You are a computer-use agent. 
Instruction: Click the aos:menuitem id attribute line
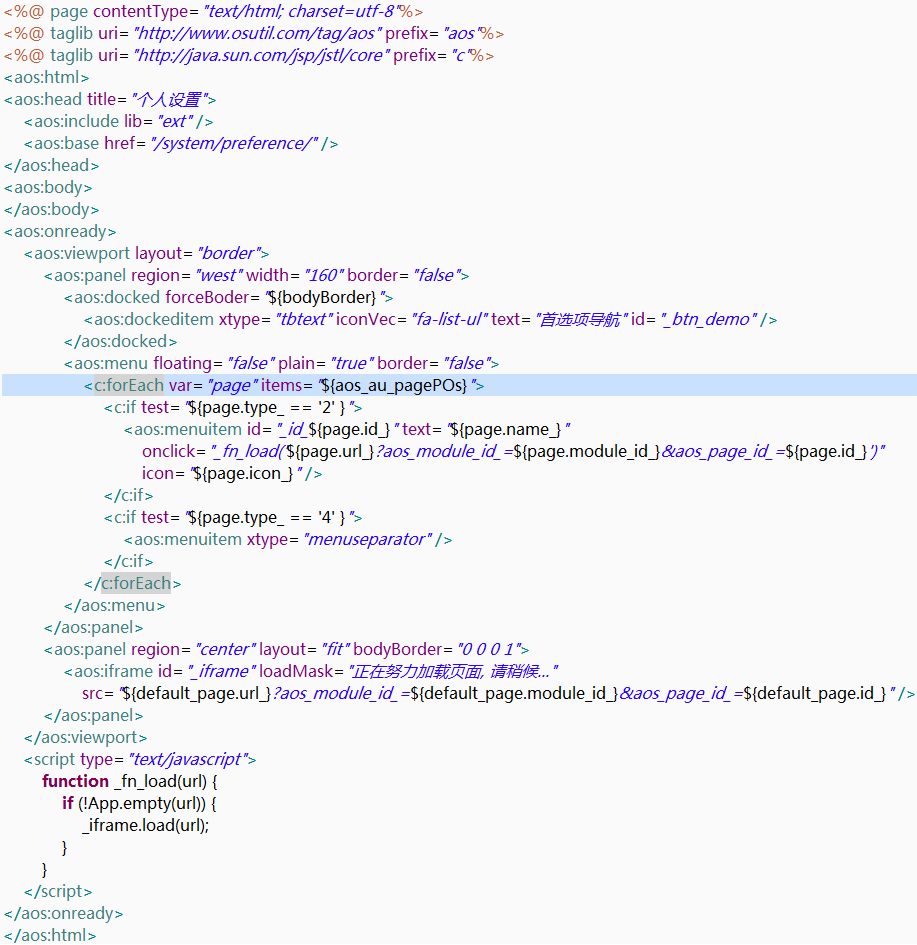tap(347, 430)
